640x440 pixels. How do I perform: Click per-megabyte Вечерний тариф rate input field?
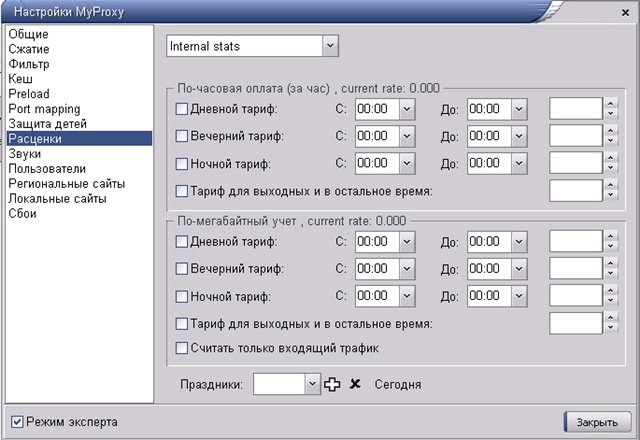(576, 268)
